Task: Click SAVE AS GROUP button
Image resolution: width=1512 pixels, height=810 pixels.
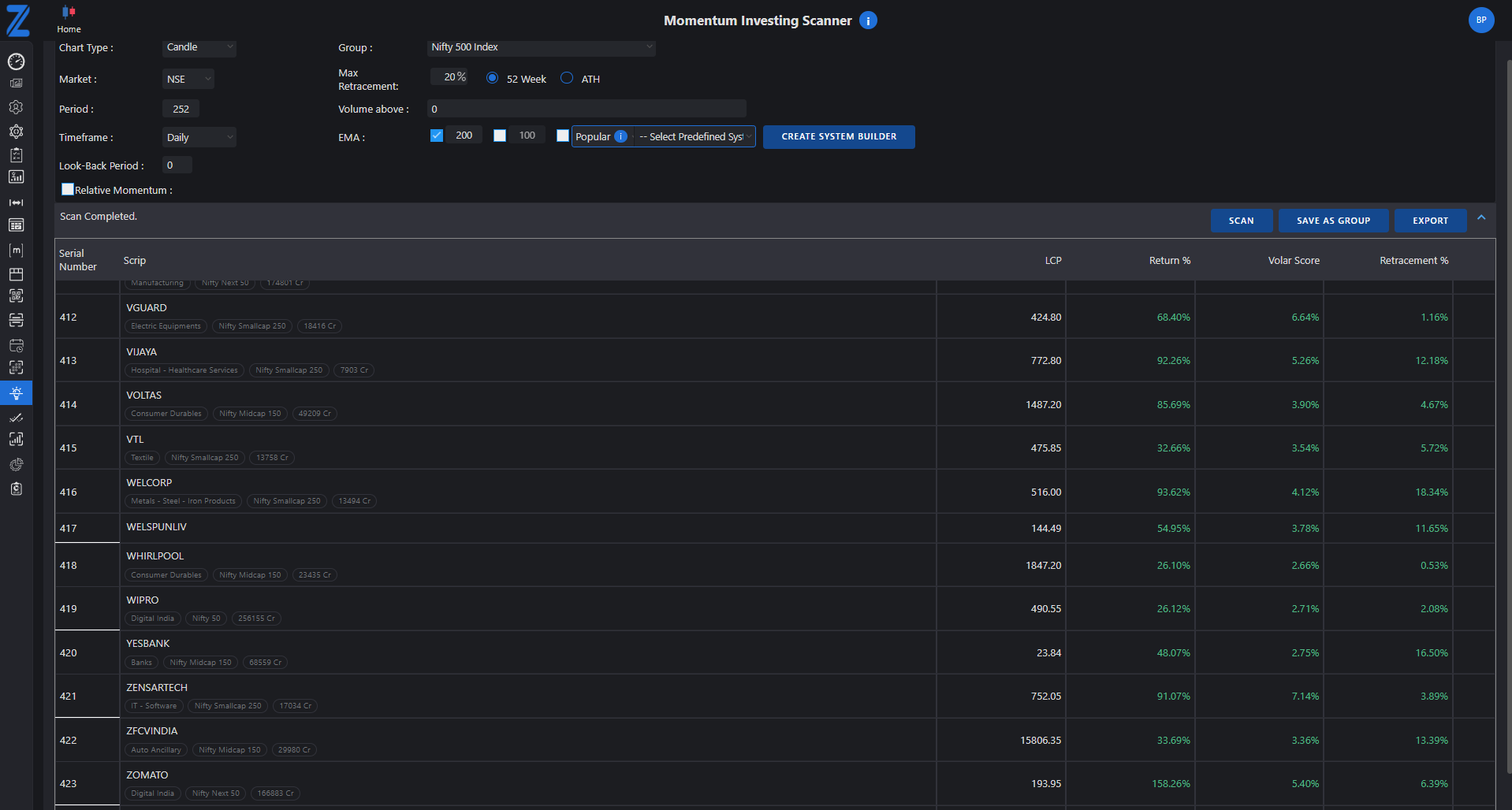Action: tap(1334, 221)
